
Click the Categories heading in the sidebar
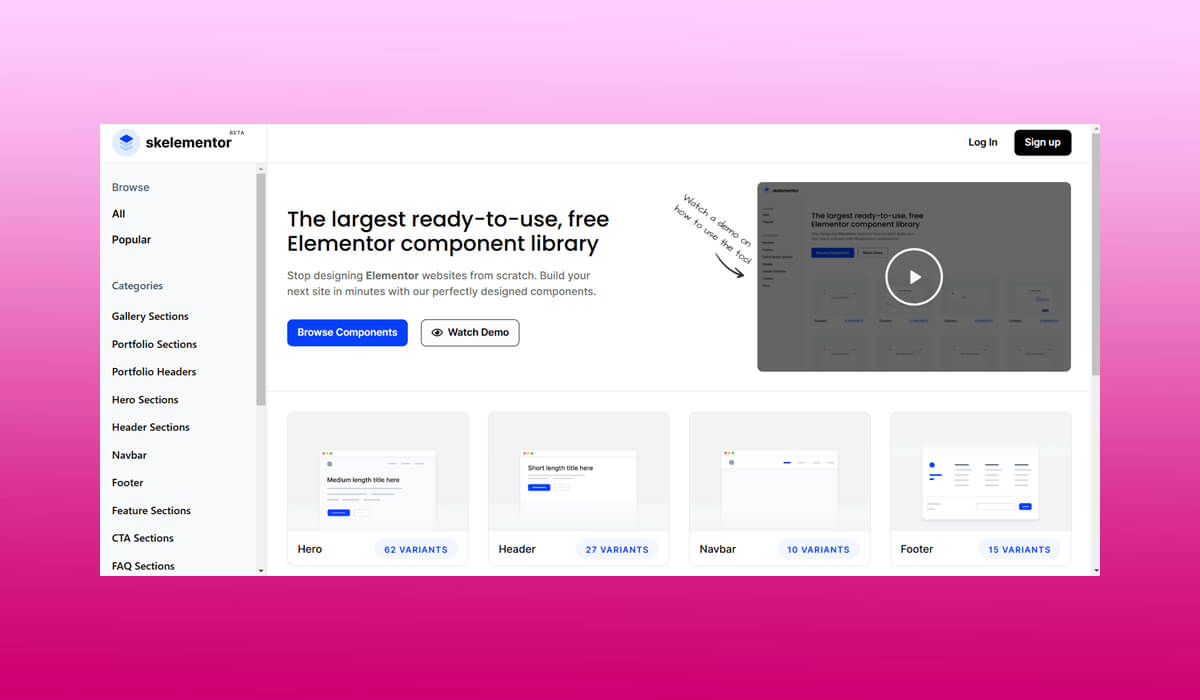pyautogui.click(x=137, y=286)
